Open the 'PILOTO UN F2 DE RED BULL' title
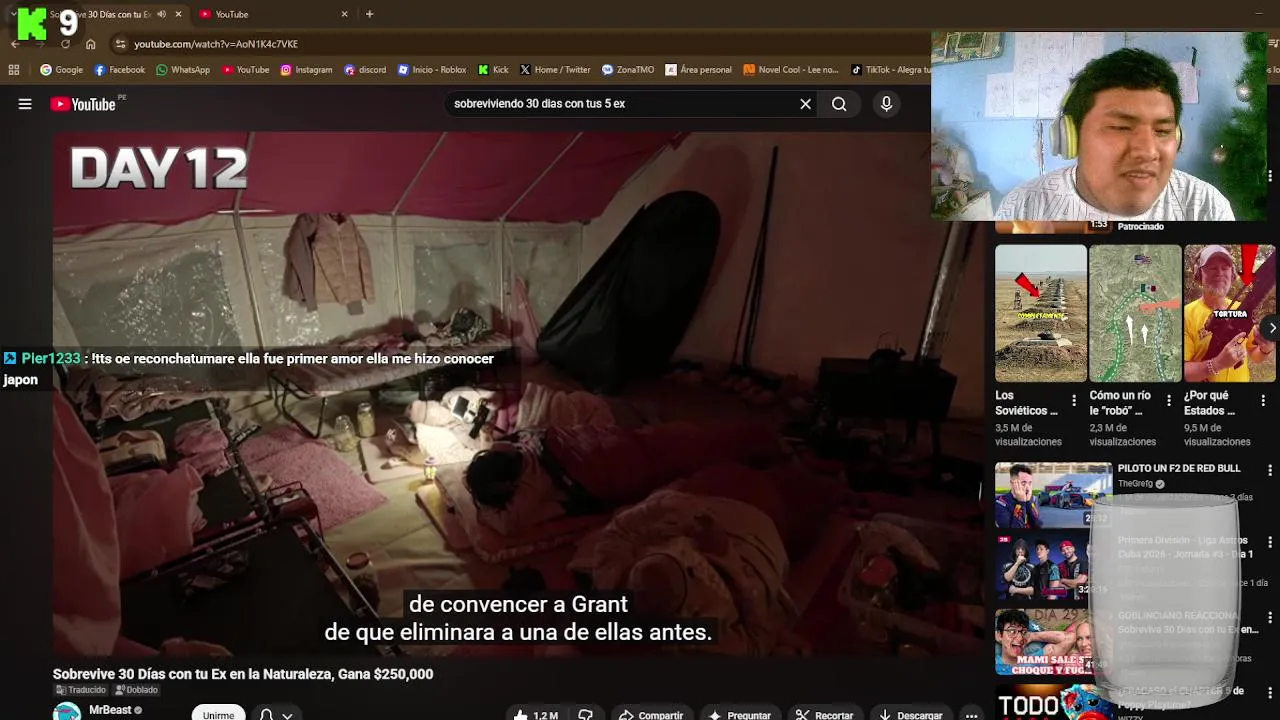1280x720 pixels. coord(1178,468)
